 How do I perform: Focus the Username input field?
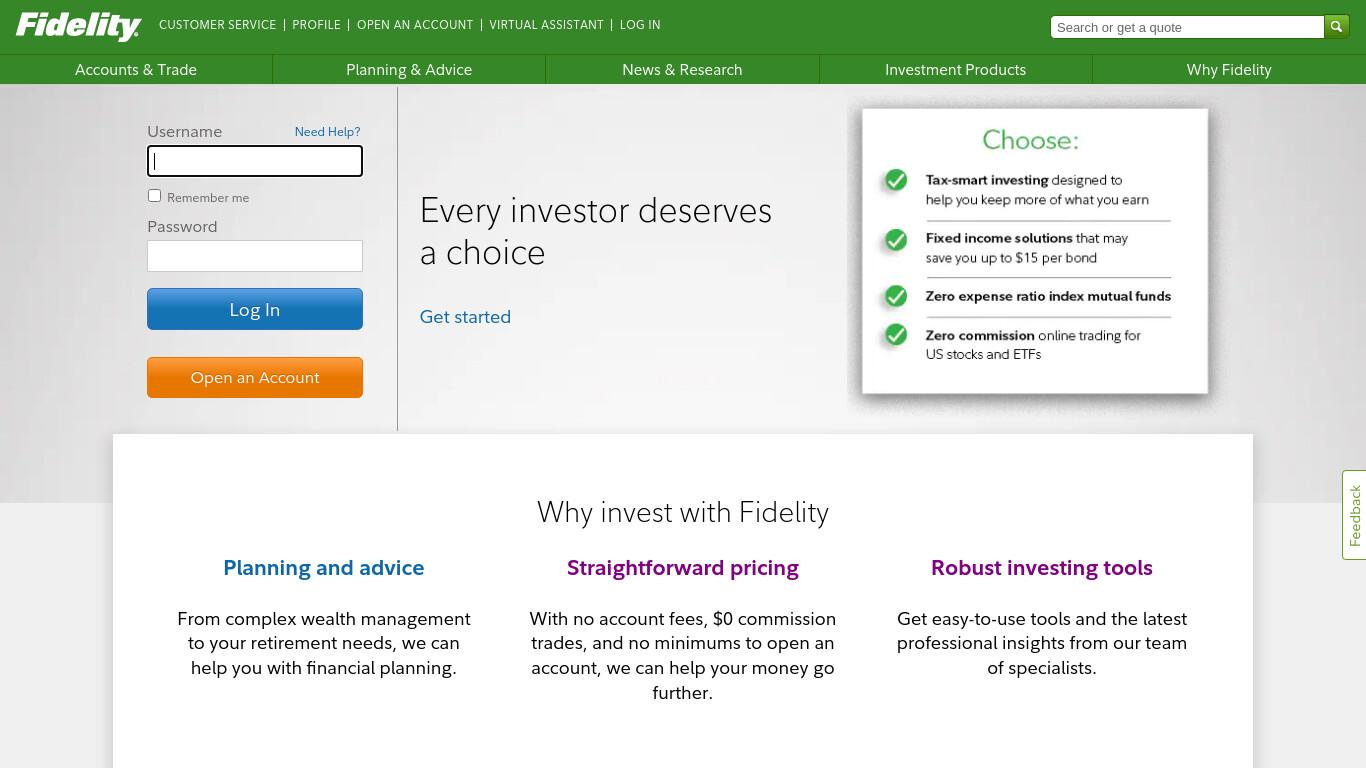(255, 161)
